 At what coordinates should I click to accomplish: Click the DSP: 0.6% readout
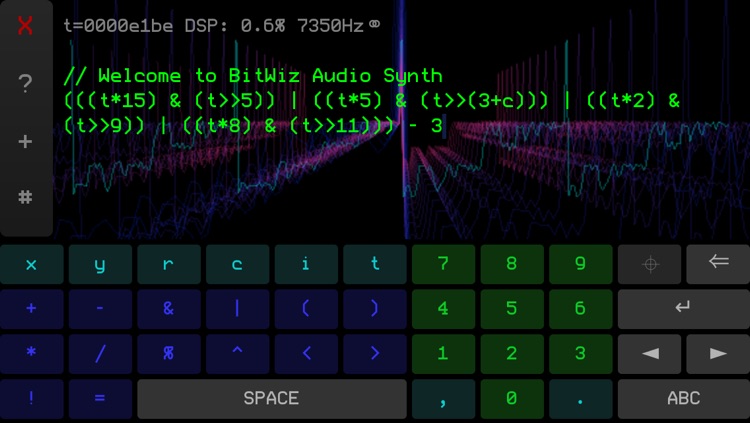tap(235, 26)
